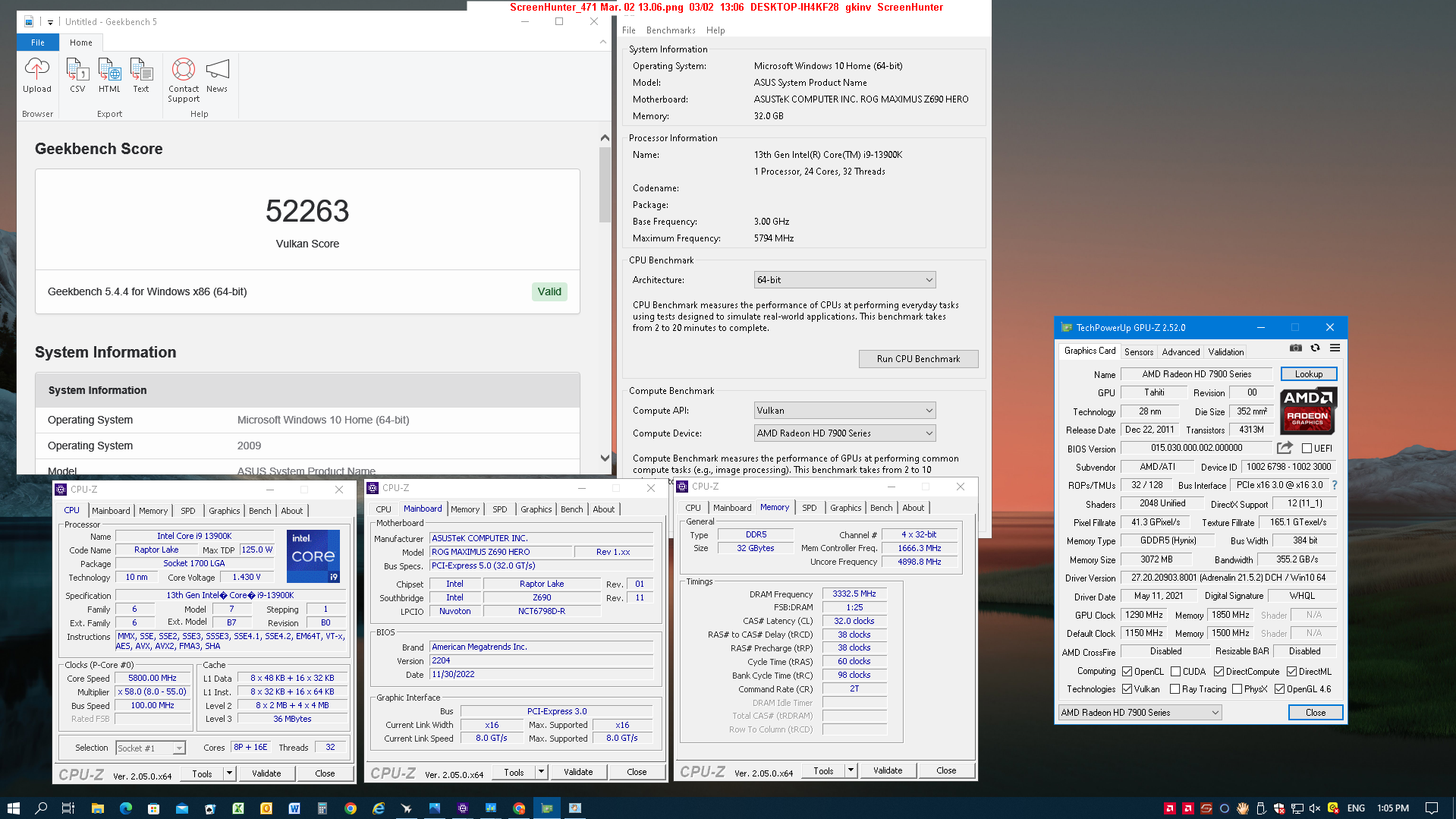Launch Microsoft Edge from taskbar

tap(125, 808)
